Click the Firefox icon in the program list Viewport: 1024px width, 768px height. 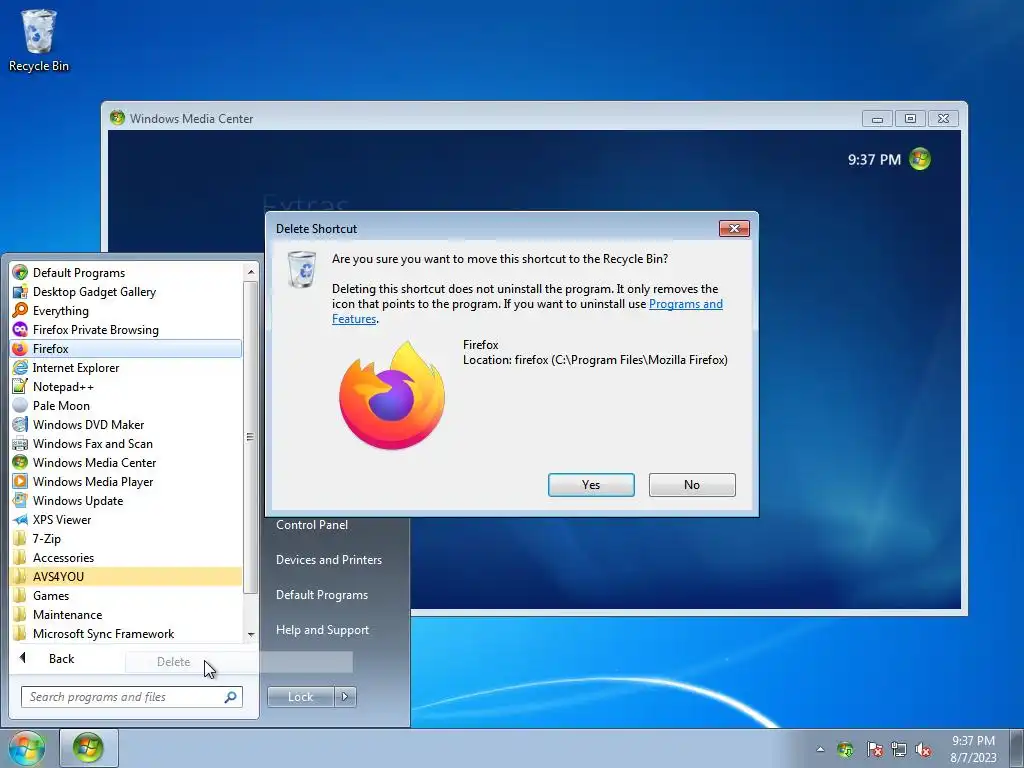[20, 349]
